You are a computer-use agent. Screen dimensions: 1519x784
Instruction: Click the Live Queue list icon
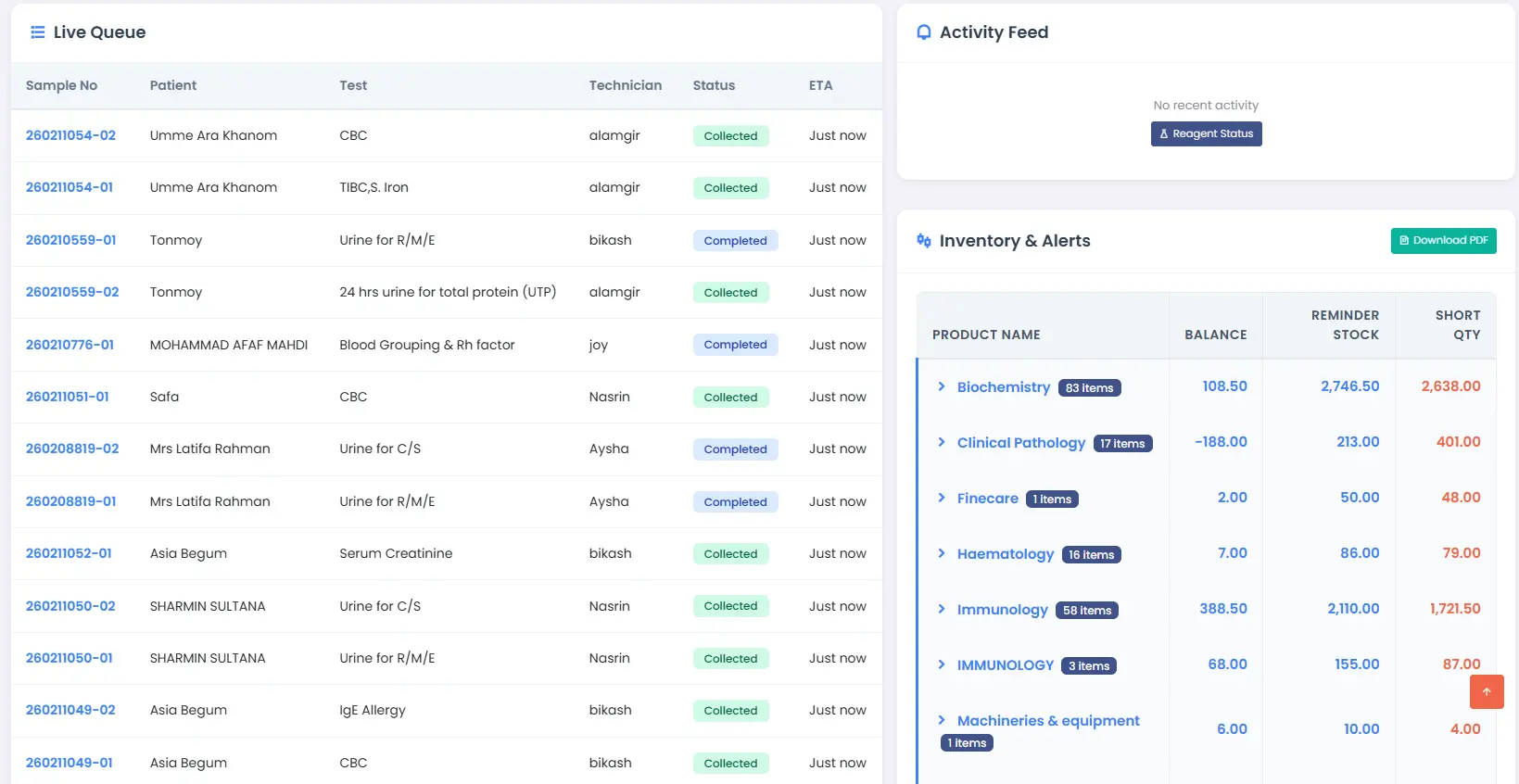click(x=37, y=32)
